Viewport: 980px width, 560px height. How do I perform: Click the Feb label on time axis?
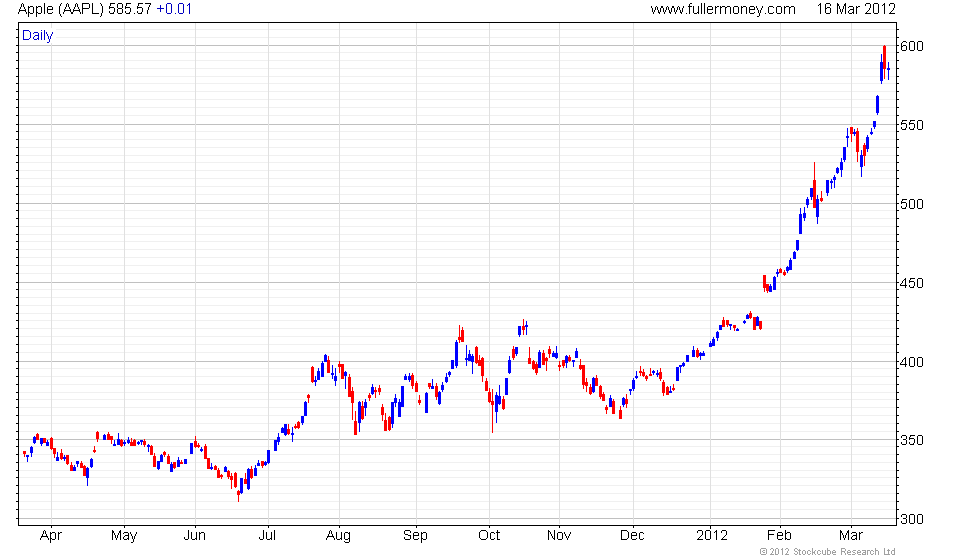point(779,536)
